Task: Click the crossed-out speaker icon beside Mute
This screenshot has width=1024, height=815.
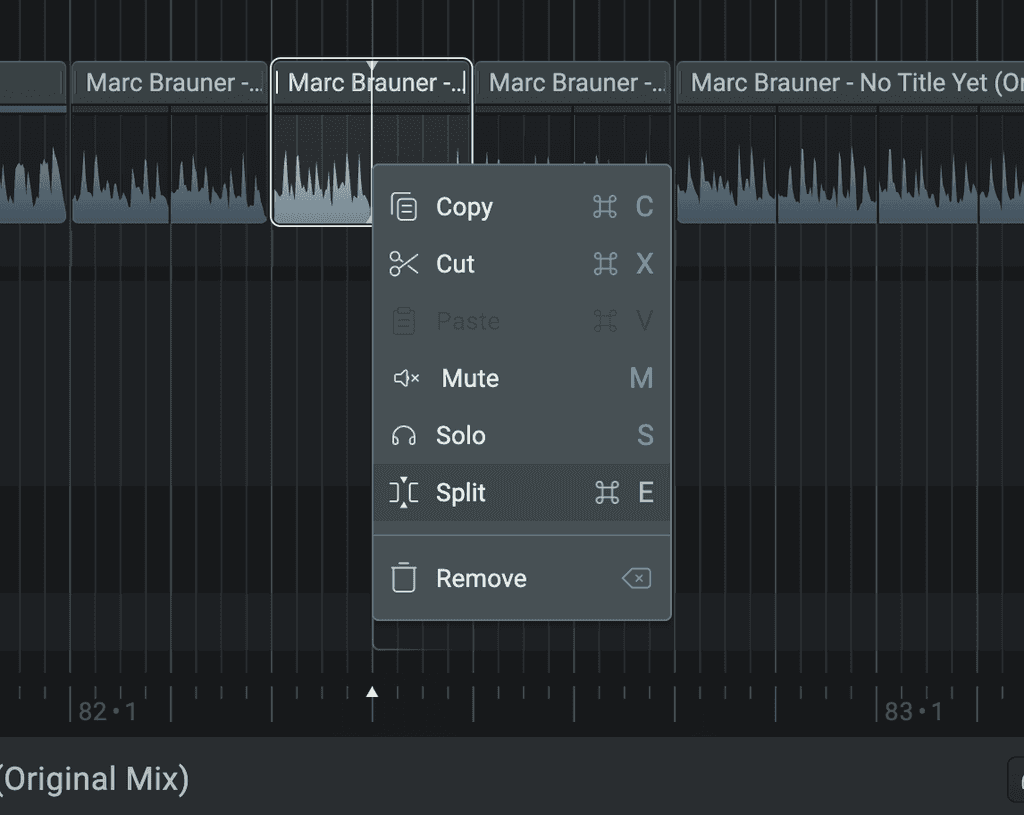Action: pos(405,378)
